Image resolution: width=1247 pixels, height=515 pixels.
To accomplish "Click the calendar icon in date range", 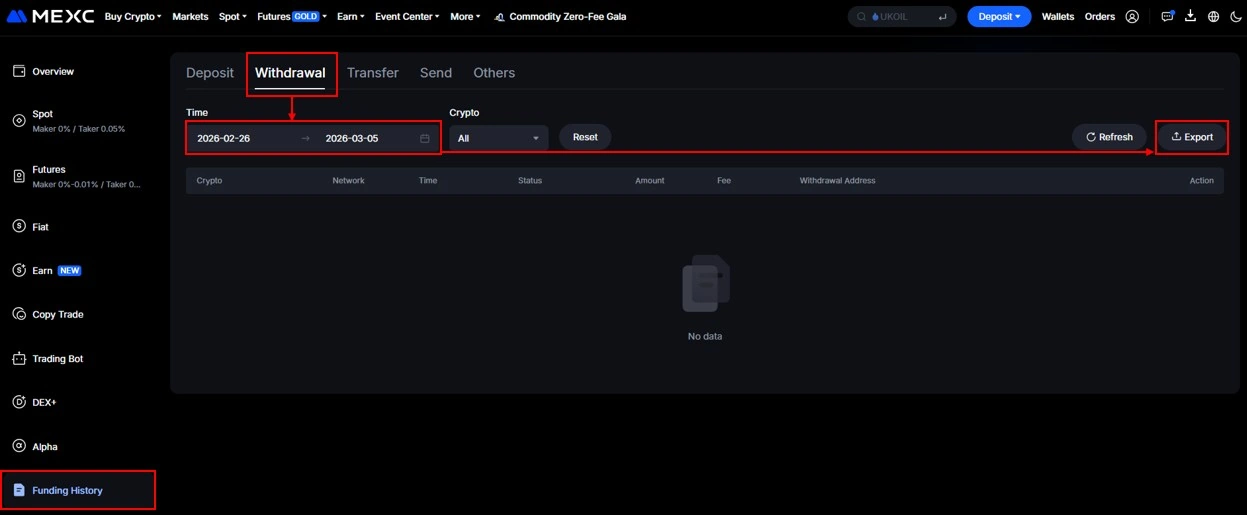I will (424, 138).
